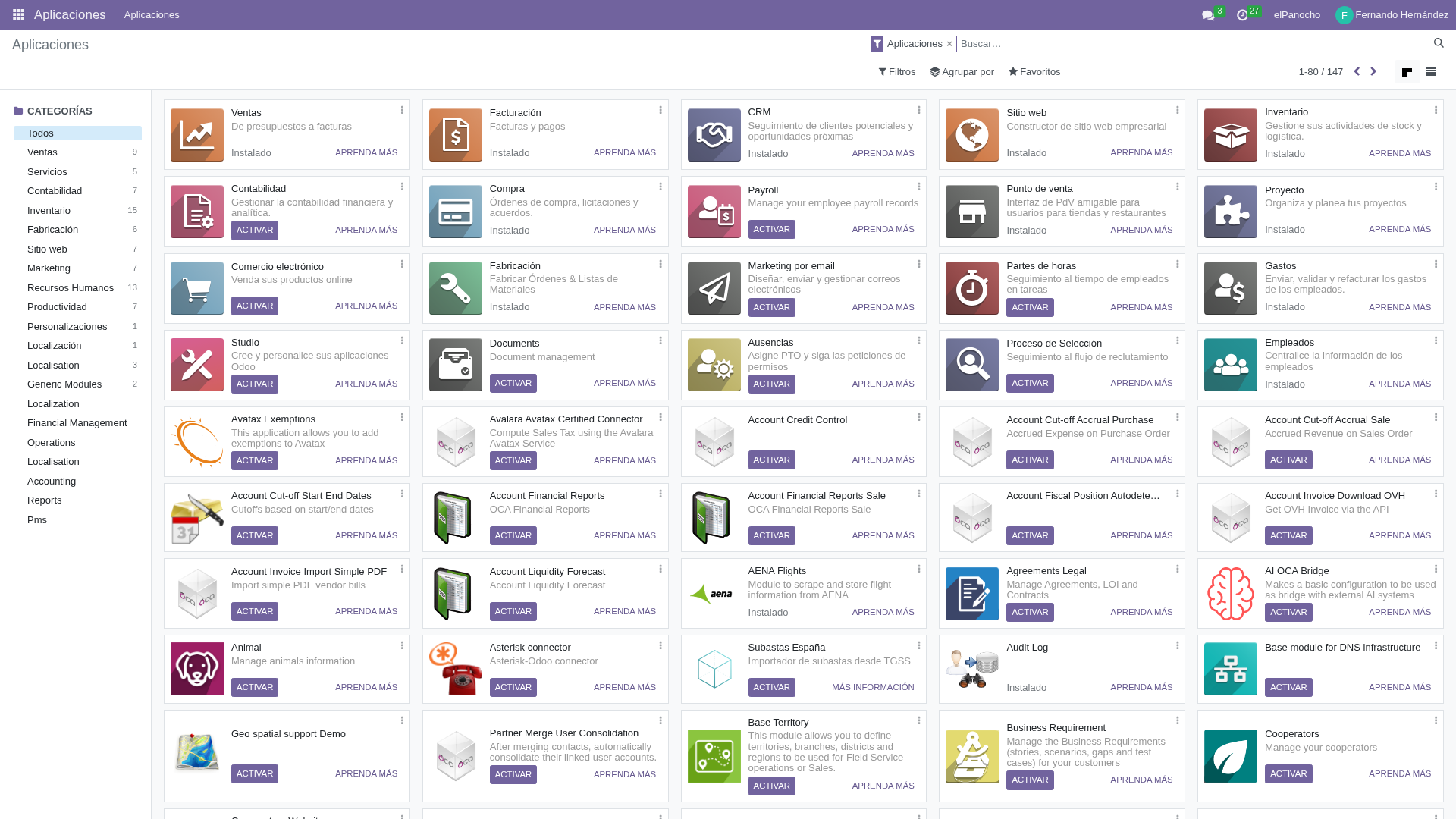Click the Proyecto puzzle piece icon

point(1230,211)
